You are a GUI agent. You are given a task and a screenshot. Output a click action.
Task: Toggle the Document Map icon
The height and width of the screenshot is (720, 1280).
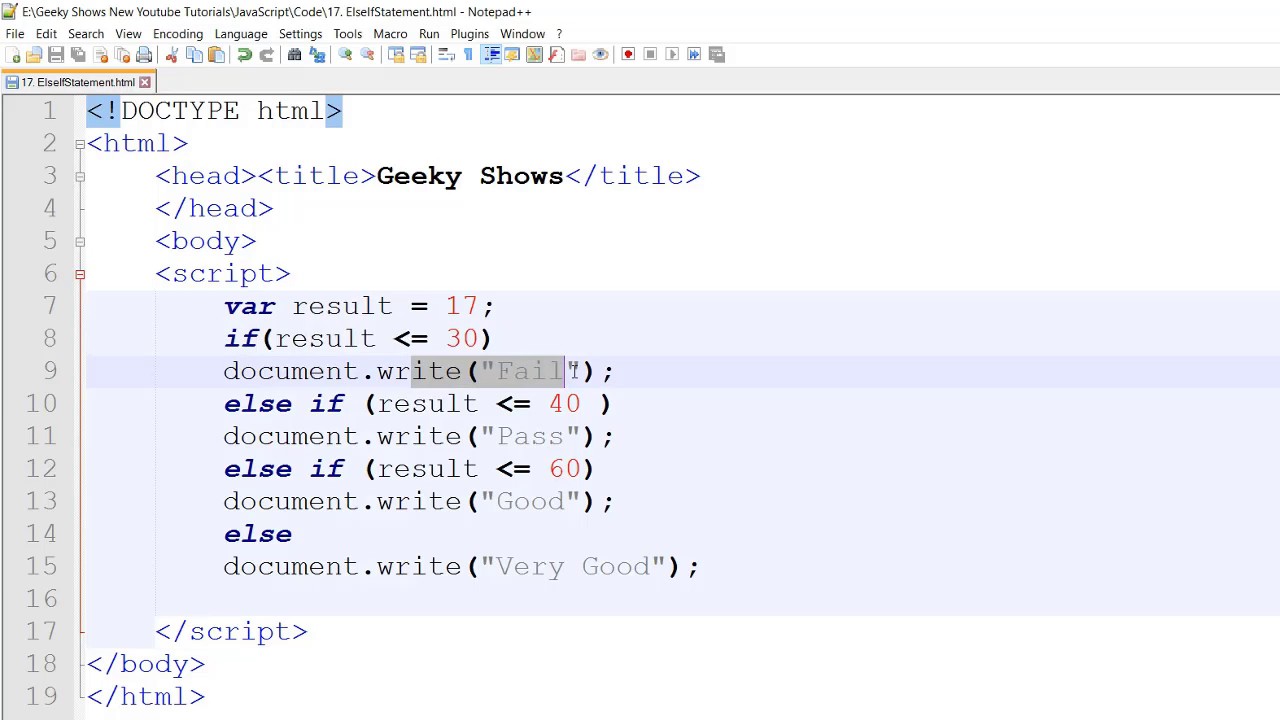[534, 54]
